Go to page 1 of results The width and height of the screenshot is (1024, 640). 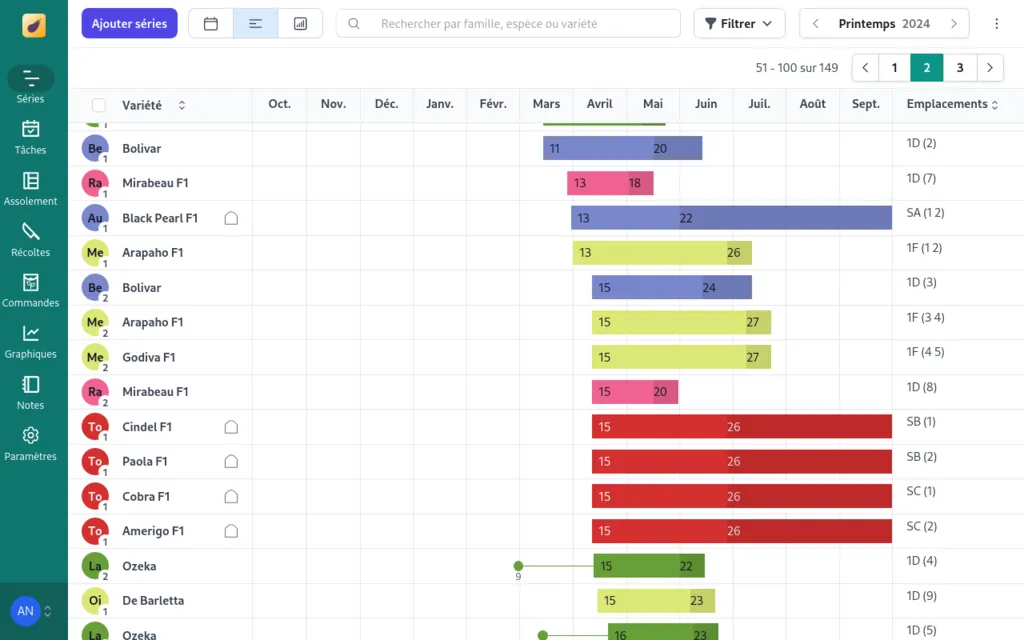[894, 68]
